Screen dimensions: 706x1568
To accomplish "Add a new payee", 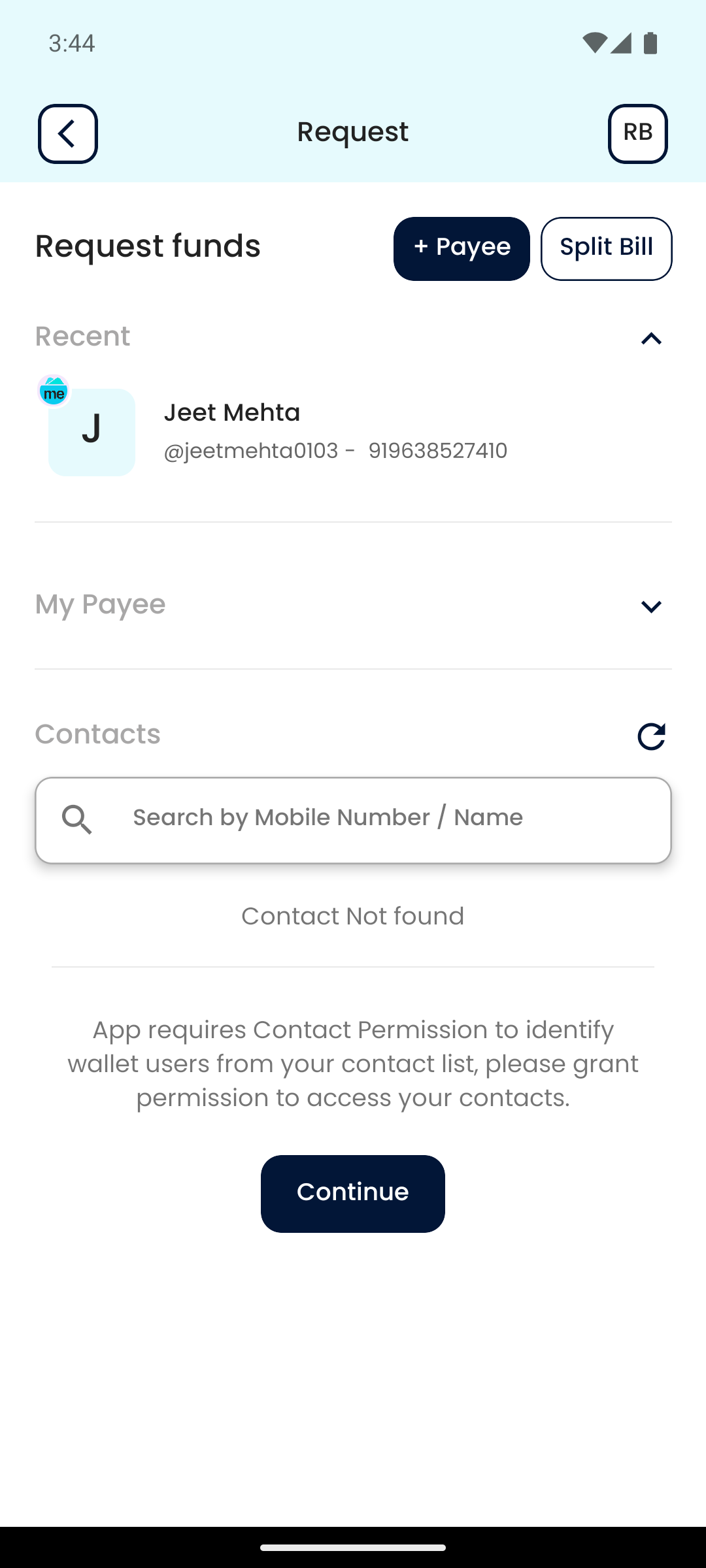I will click(462, 249).
